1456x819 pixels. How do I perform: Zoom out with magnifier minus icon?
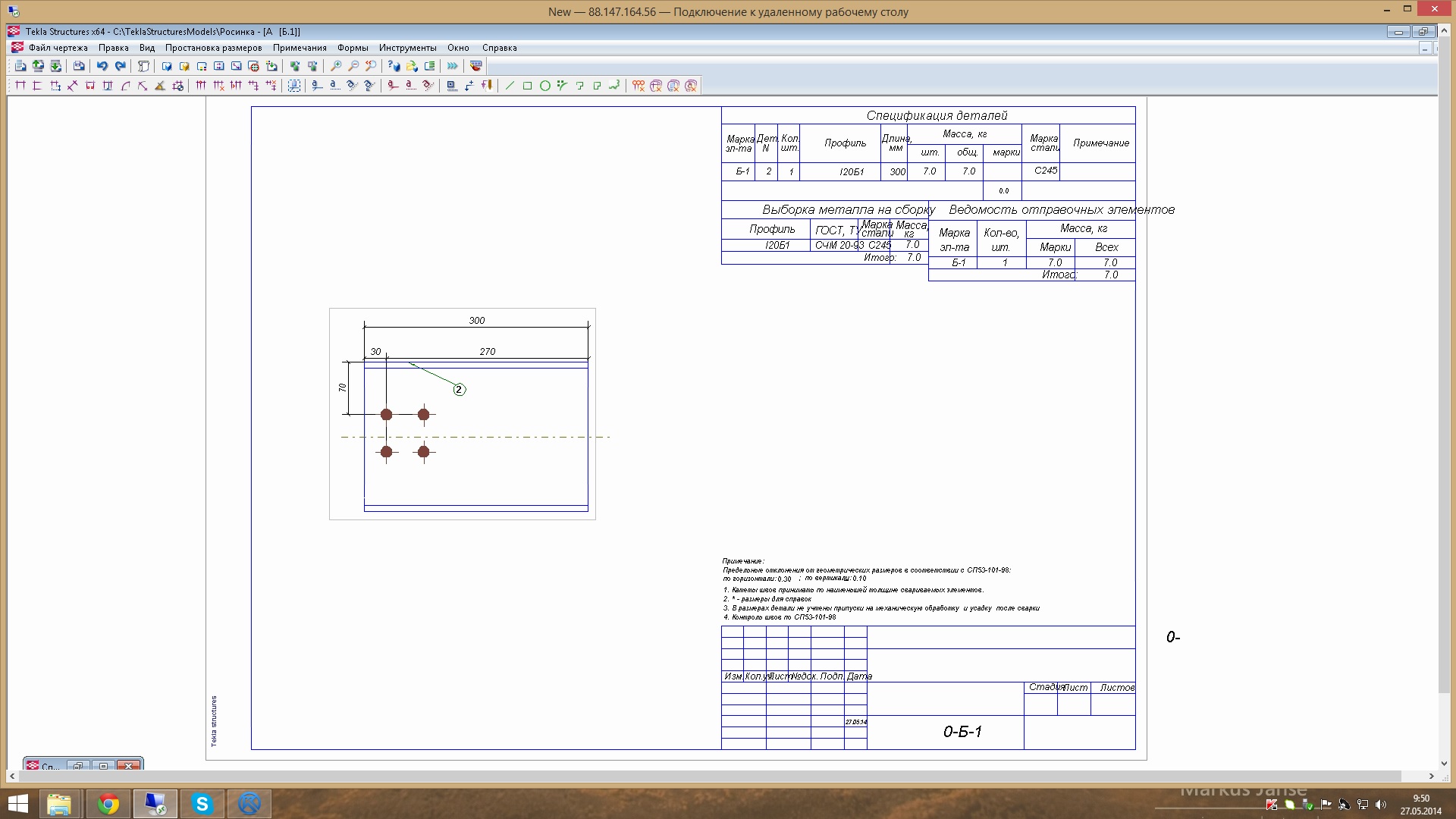(353, 66)
